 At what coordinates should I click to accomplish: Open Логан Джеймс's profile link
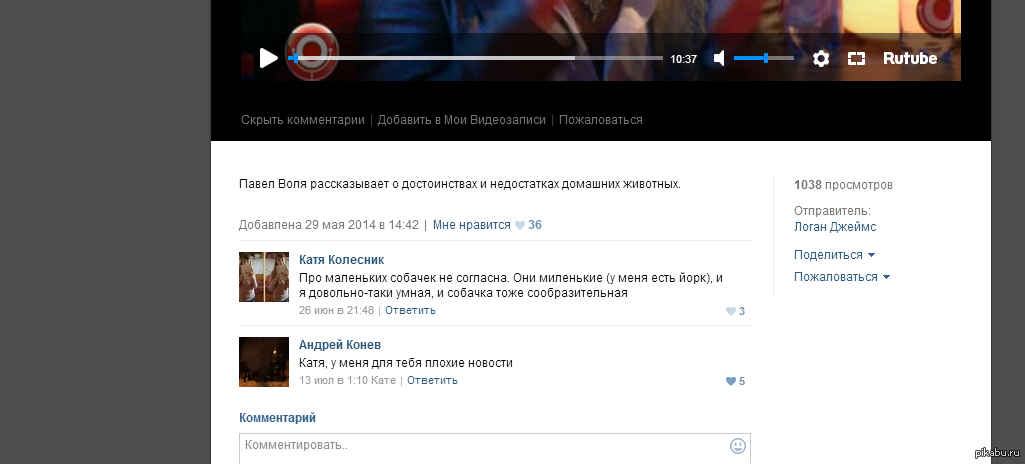tap(835, 227)
